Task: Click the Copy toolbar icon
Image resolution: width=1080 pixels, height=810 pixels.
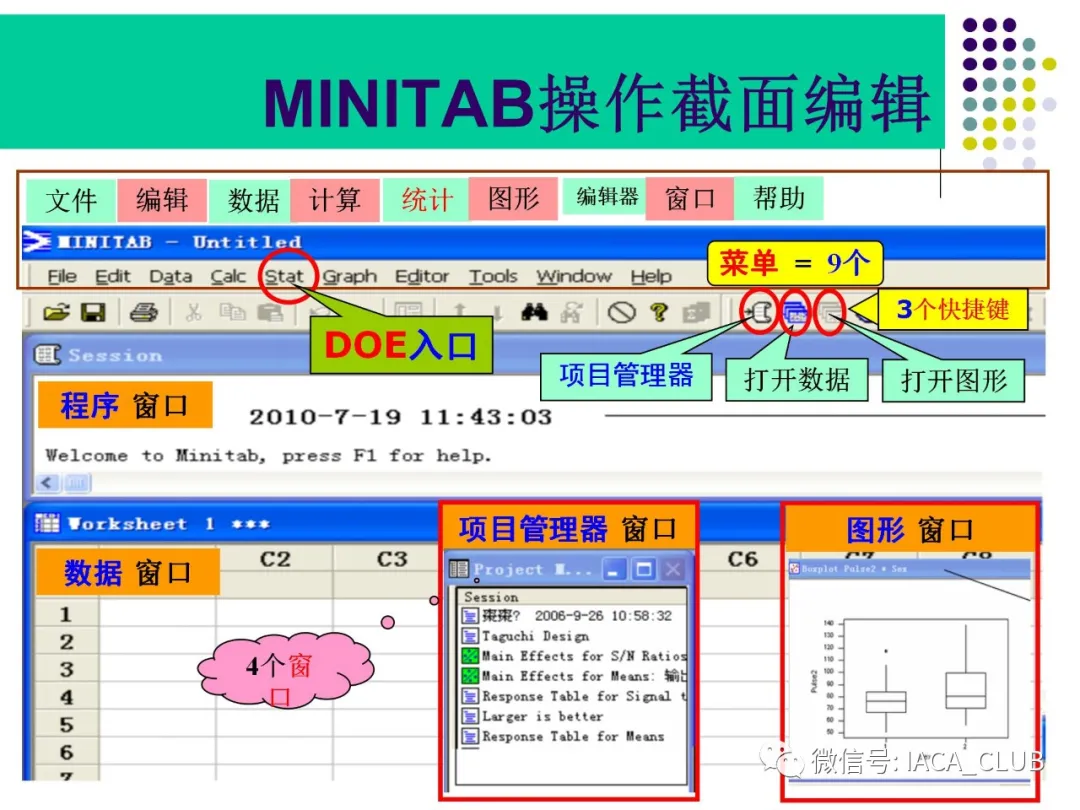Action: (x=232, y=313)
